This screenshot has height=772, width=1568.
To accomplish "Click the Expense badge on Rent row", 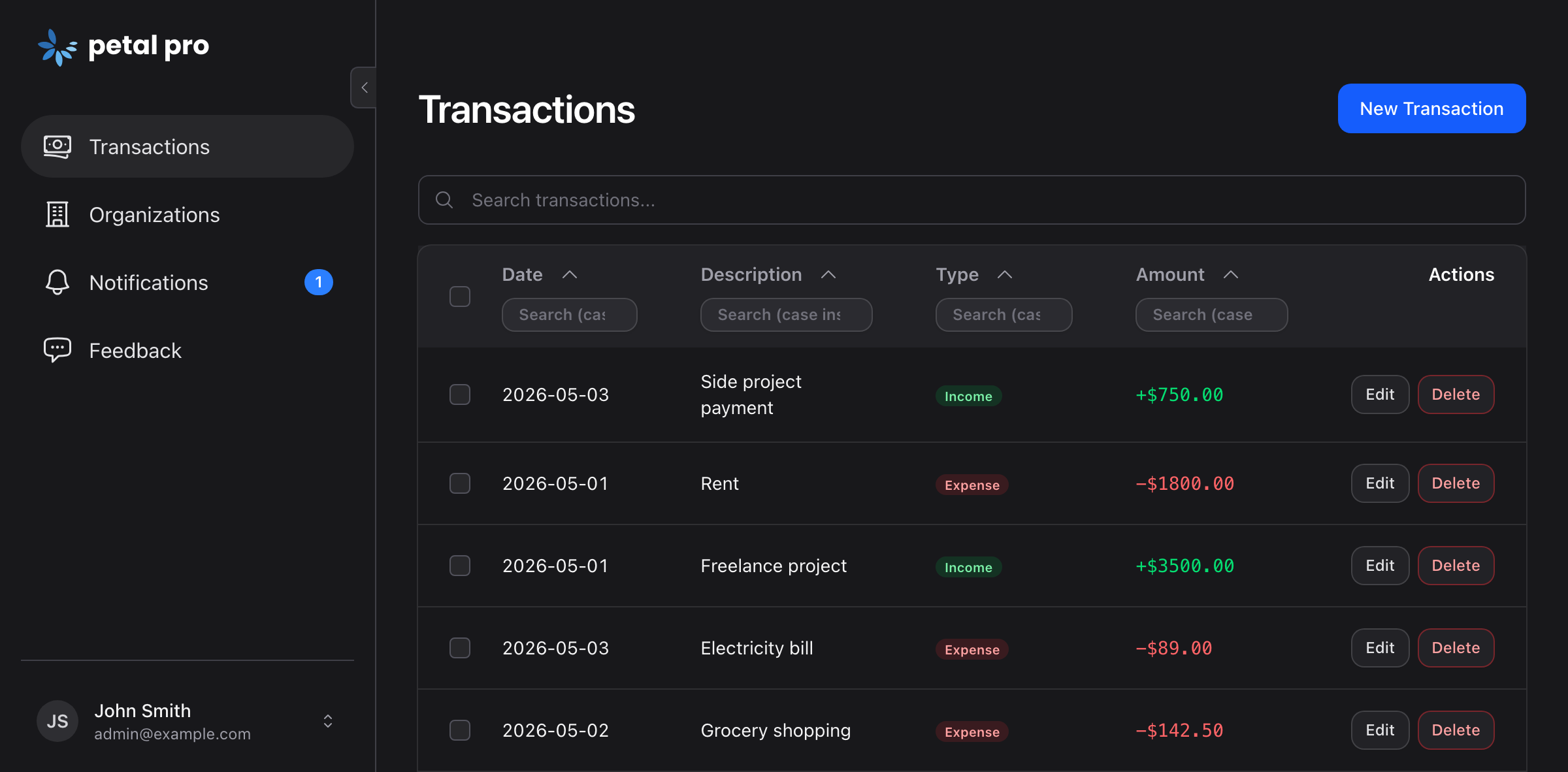I will click(x=972, y=485).
